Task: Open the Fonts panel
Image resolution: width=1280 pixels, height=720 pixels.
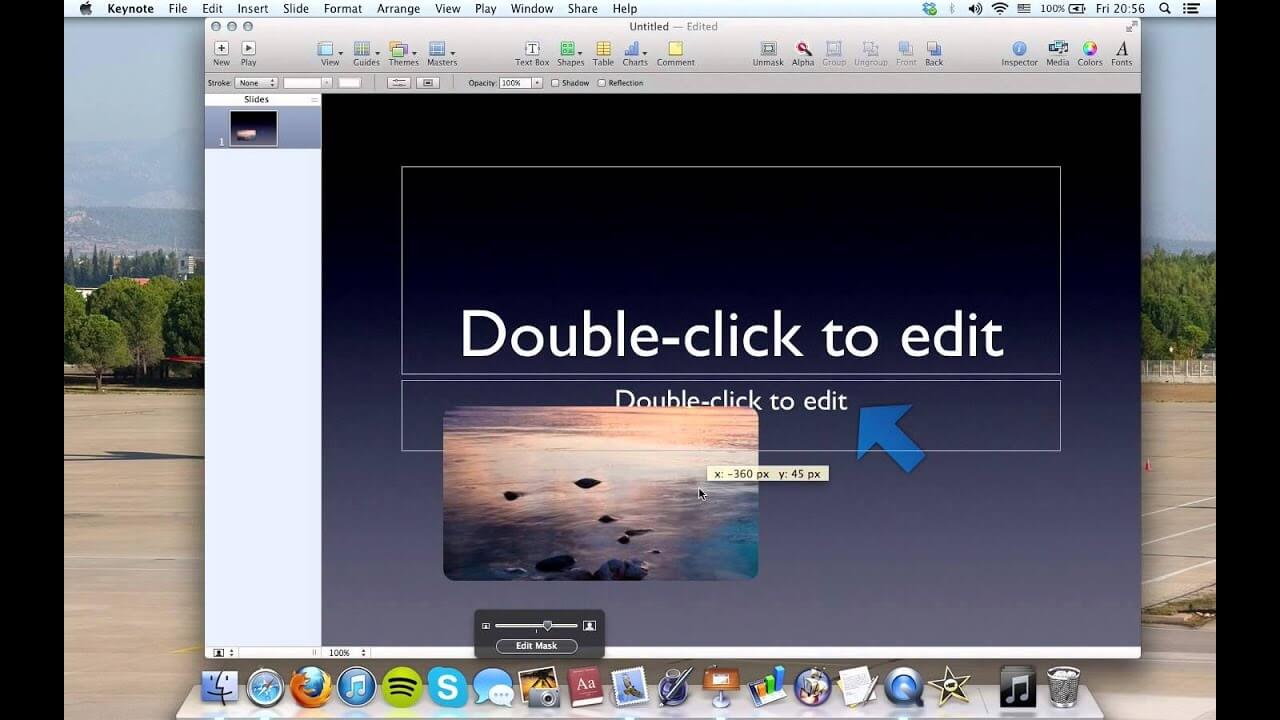Action: pyautogui.click(x=1122, y=53)
